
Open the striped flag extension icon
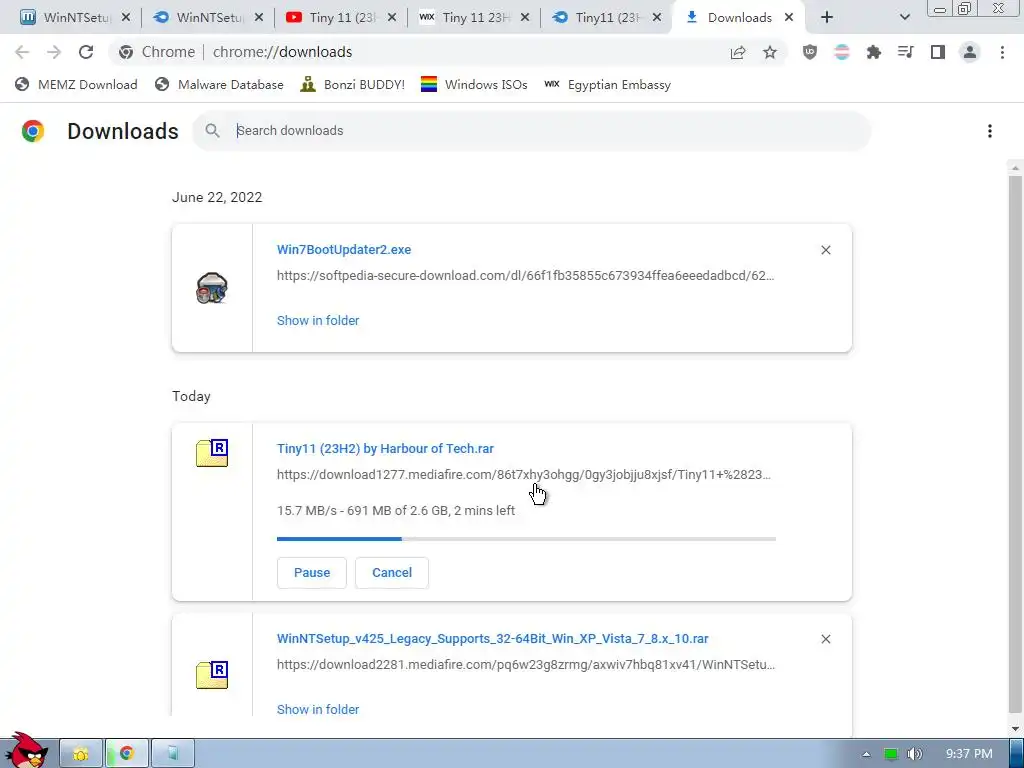click(842, 52)
